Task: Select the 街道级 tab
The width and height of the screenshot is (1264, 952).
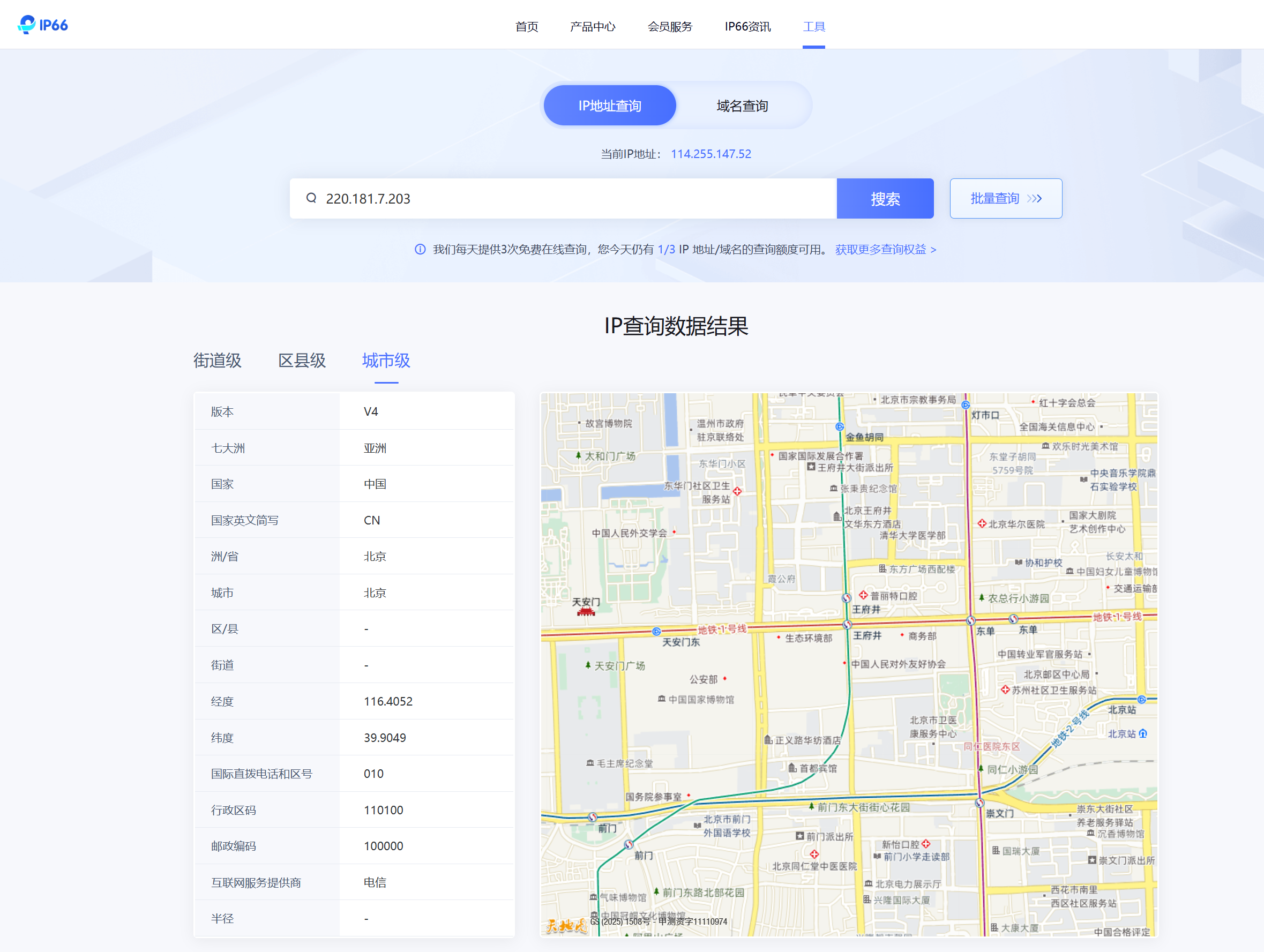Action: (217, 361)
